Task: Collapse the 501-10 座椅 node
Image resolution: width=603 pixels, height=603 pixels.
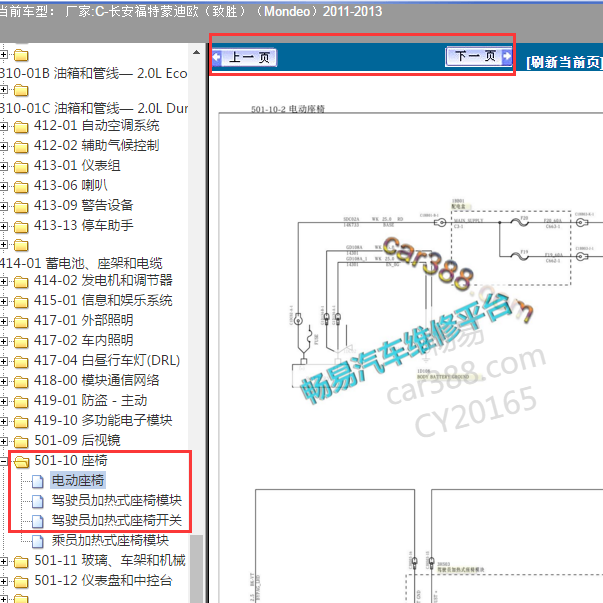Action: pos(3,461)
